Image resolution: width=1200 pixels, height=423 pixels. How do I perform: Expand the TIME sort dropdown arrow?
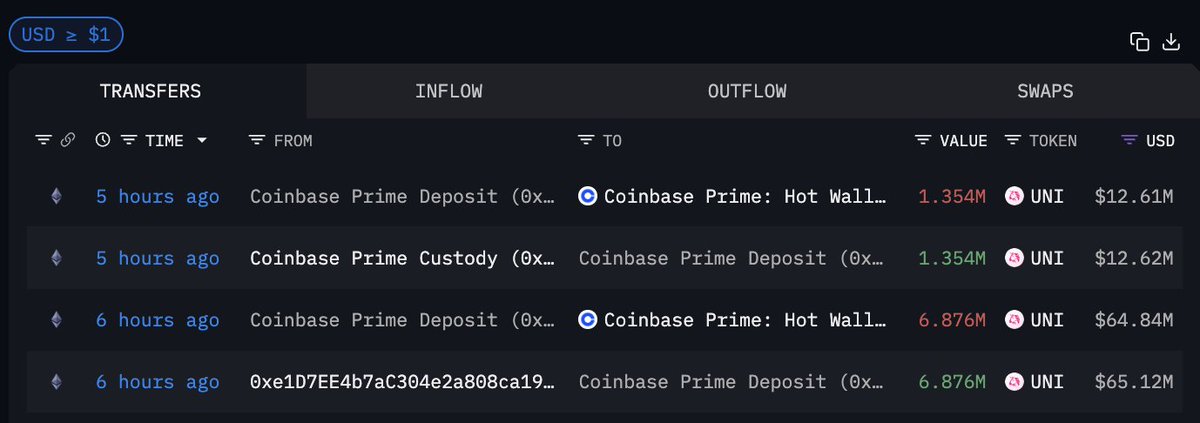click(x=202, y=141)
